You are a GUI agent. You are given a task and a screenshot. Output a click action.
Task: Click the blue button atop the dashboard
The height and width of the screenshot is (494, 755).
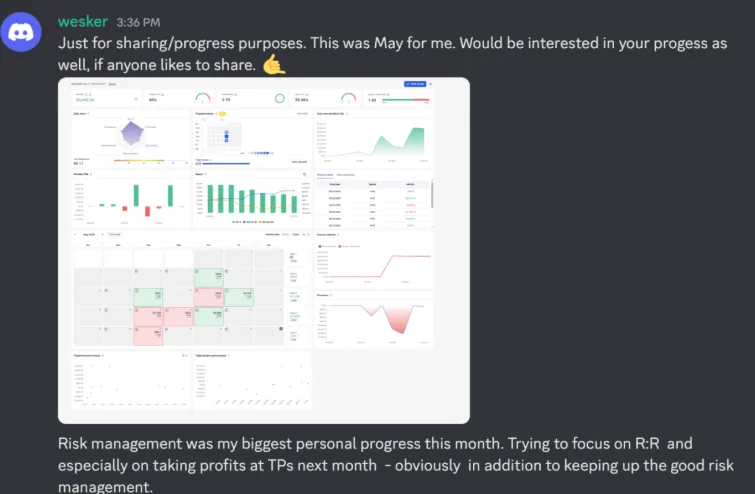415,84
